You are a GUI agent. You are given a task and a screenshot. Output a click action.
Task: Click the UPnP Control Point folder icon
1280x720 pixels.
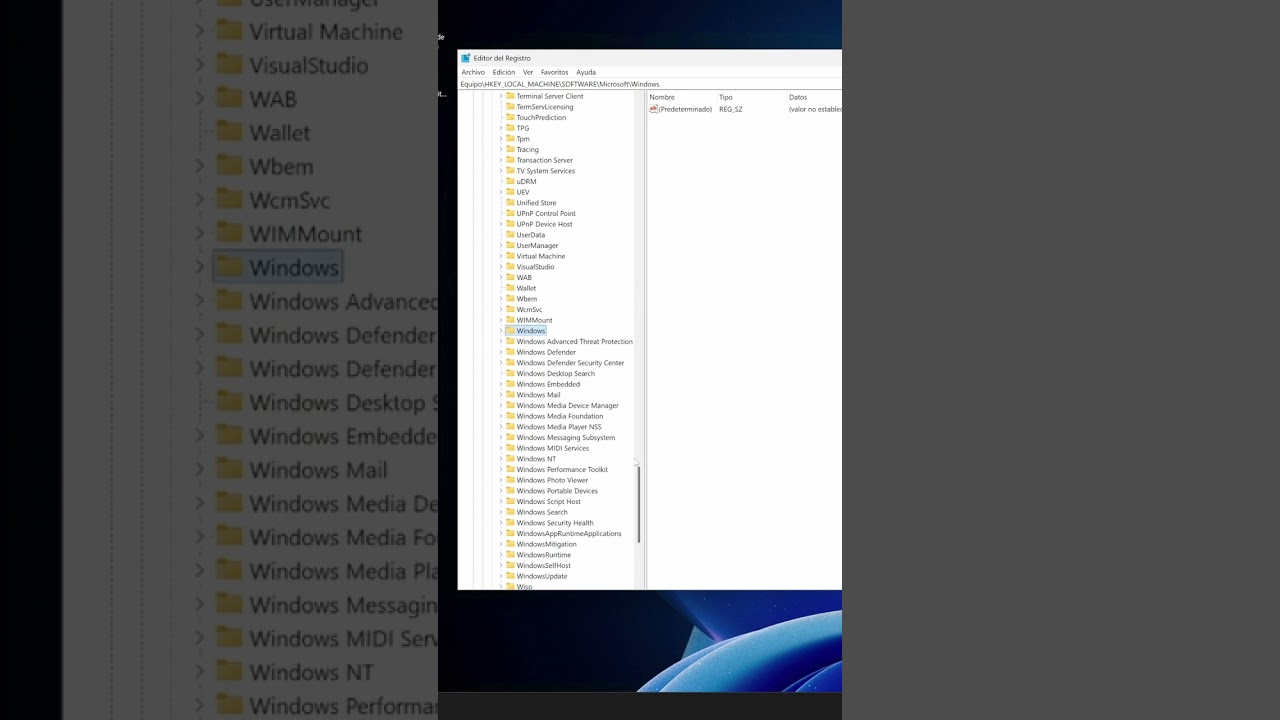[x=510, y=214]
